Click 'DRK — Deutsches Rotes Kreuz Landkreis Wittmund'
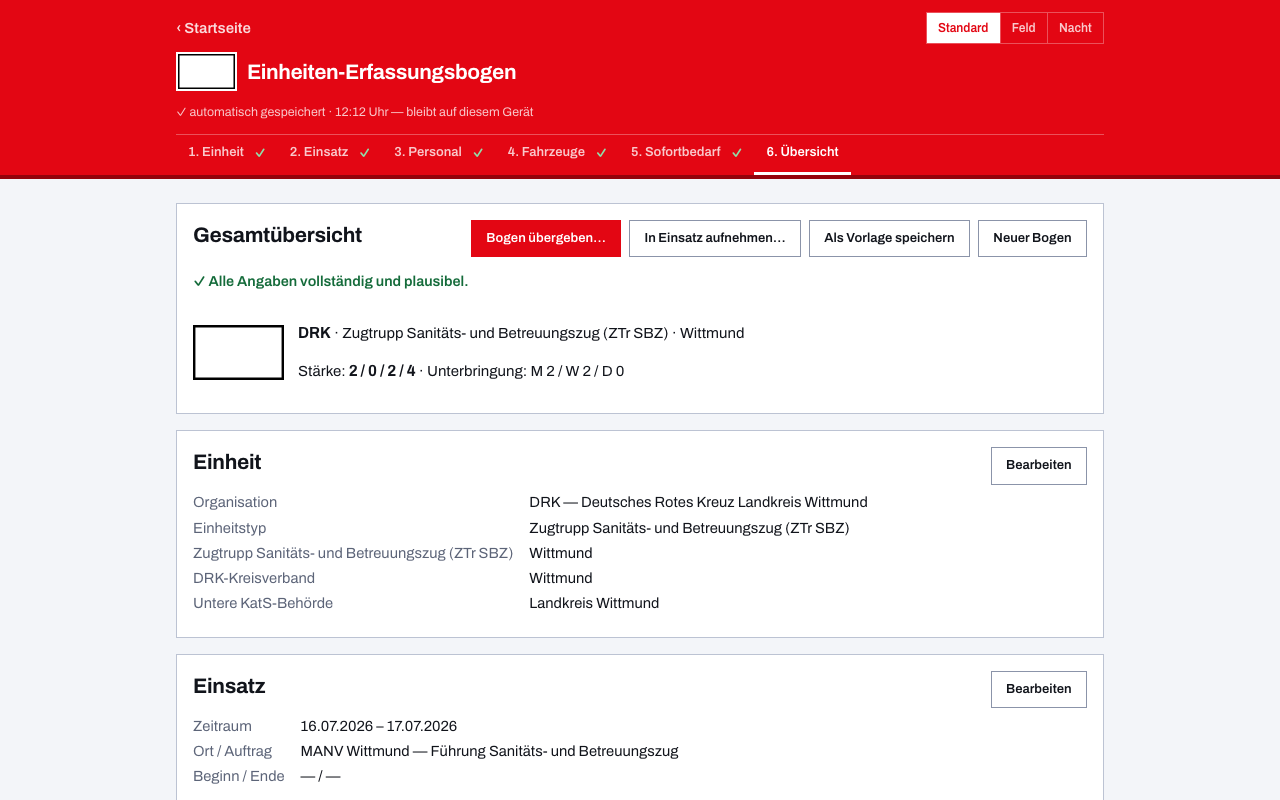 coord(698,502)
